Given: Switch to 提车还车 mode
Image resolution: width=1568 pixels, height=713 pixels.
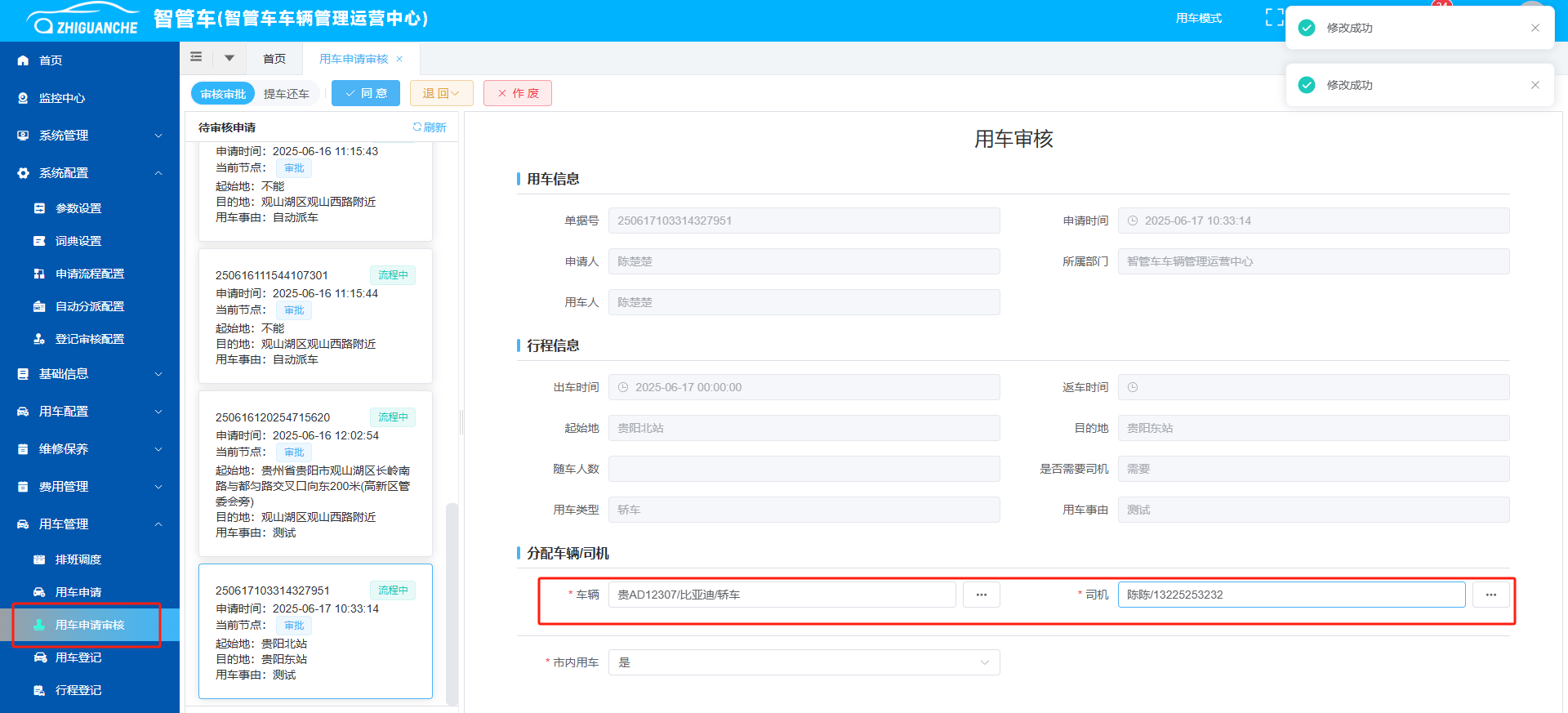Looking at the screenshot, I should pyautogui.click(x=286, y=94).
